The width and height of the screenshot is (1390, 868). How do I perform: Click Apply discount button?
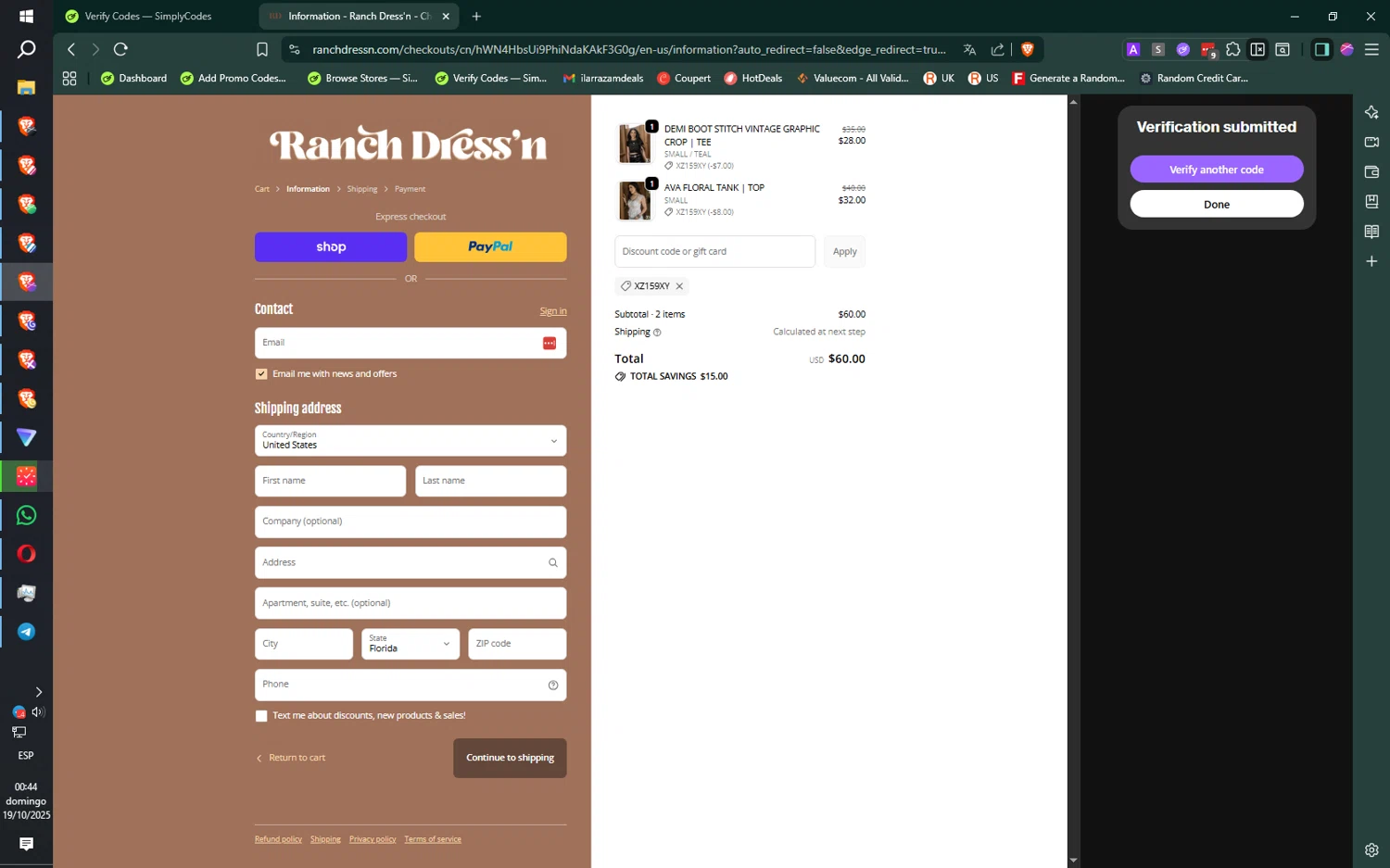[x=844, y=252]
